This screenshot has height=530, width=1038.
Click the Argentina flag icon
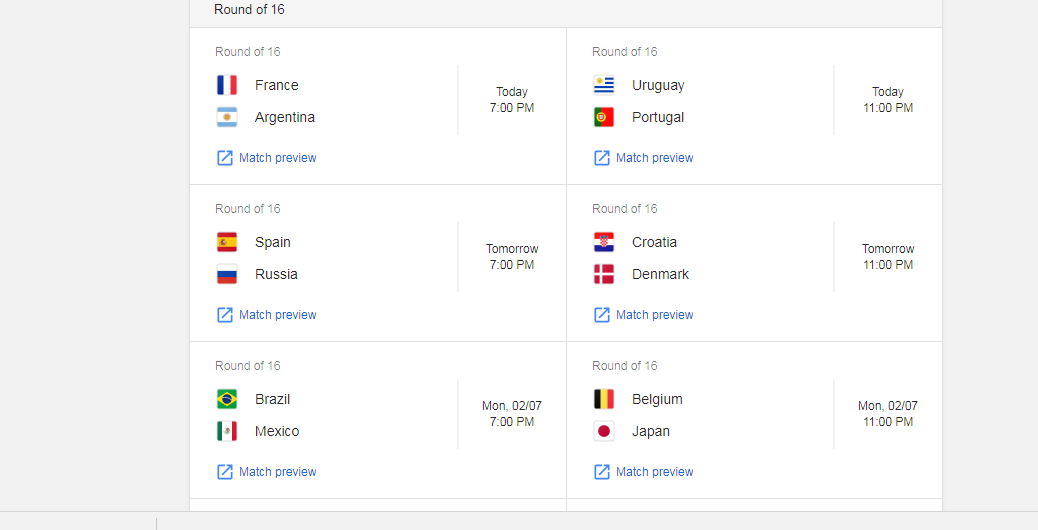226,117
